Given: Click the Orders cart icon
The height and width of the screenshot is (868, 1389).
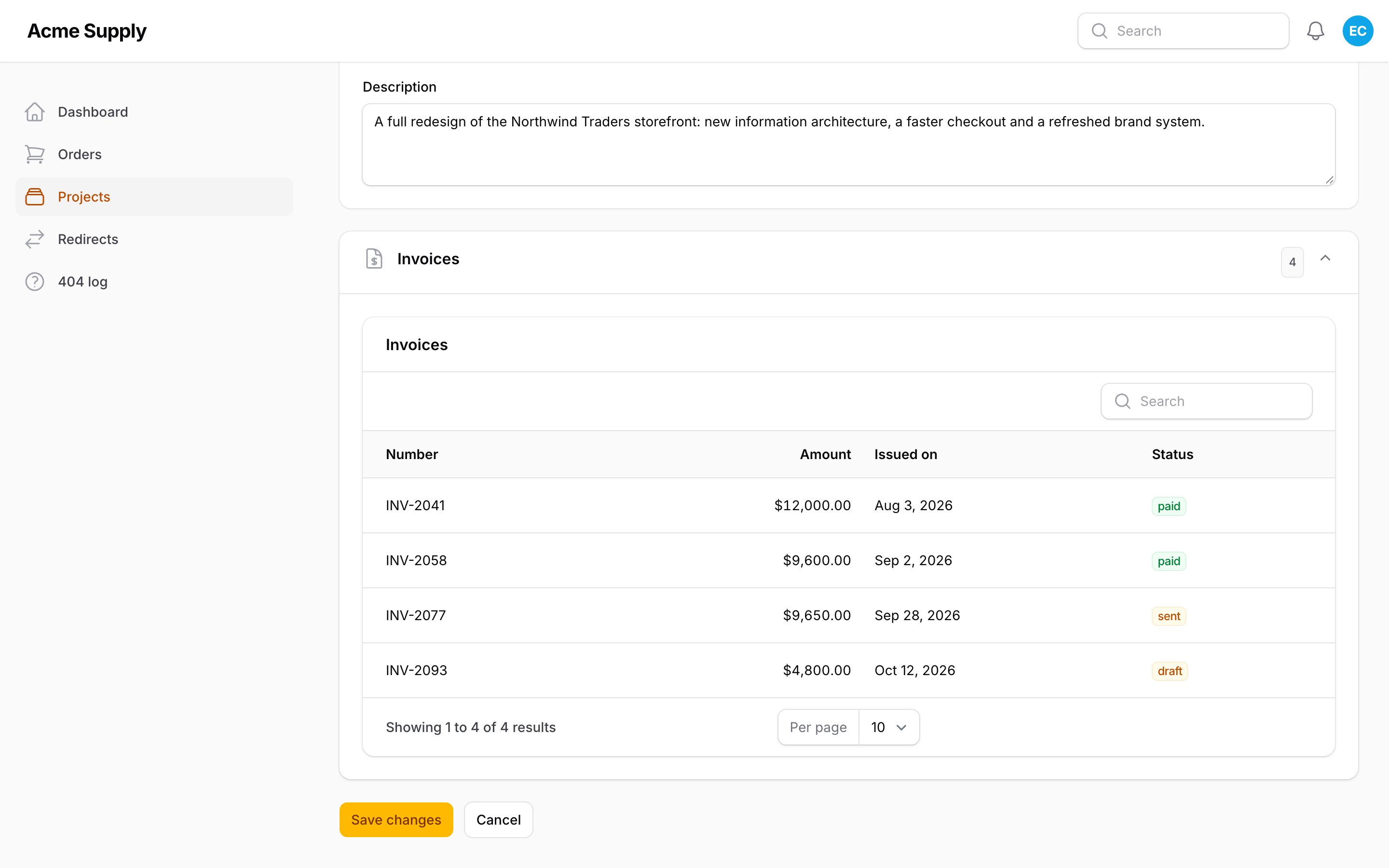Looking at the screenshot, I should [34, 154].
